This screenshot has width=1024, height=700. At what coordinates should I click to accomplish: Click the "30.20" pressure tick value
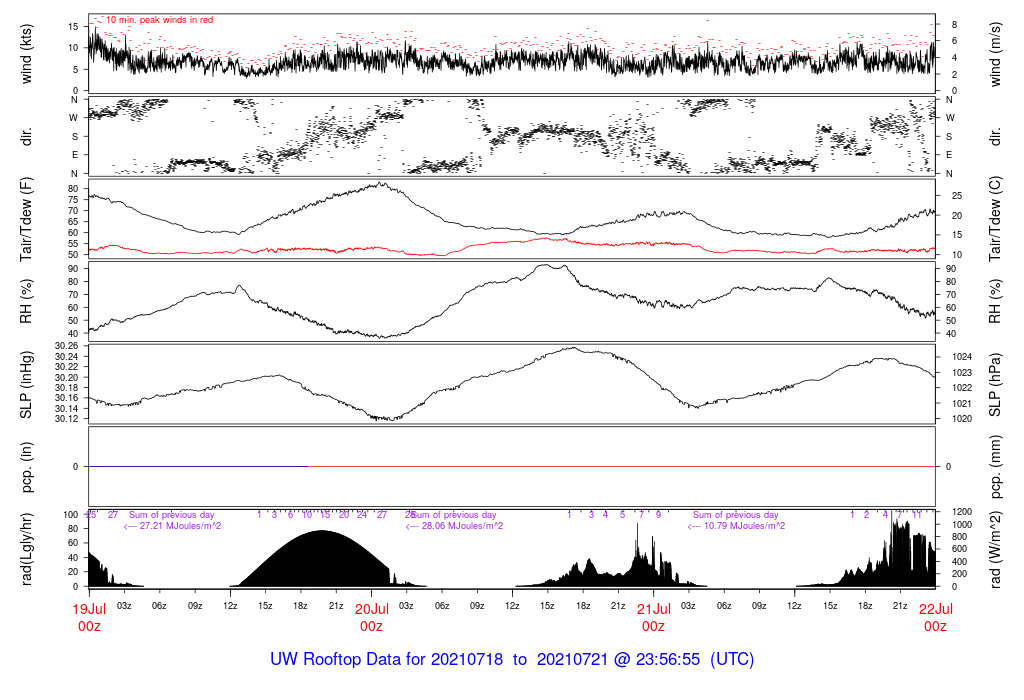(67, 377)
